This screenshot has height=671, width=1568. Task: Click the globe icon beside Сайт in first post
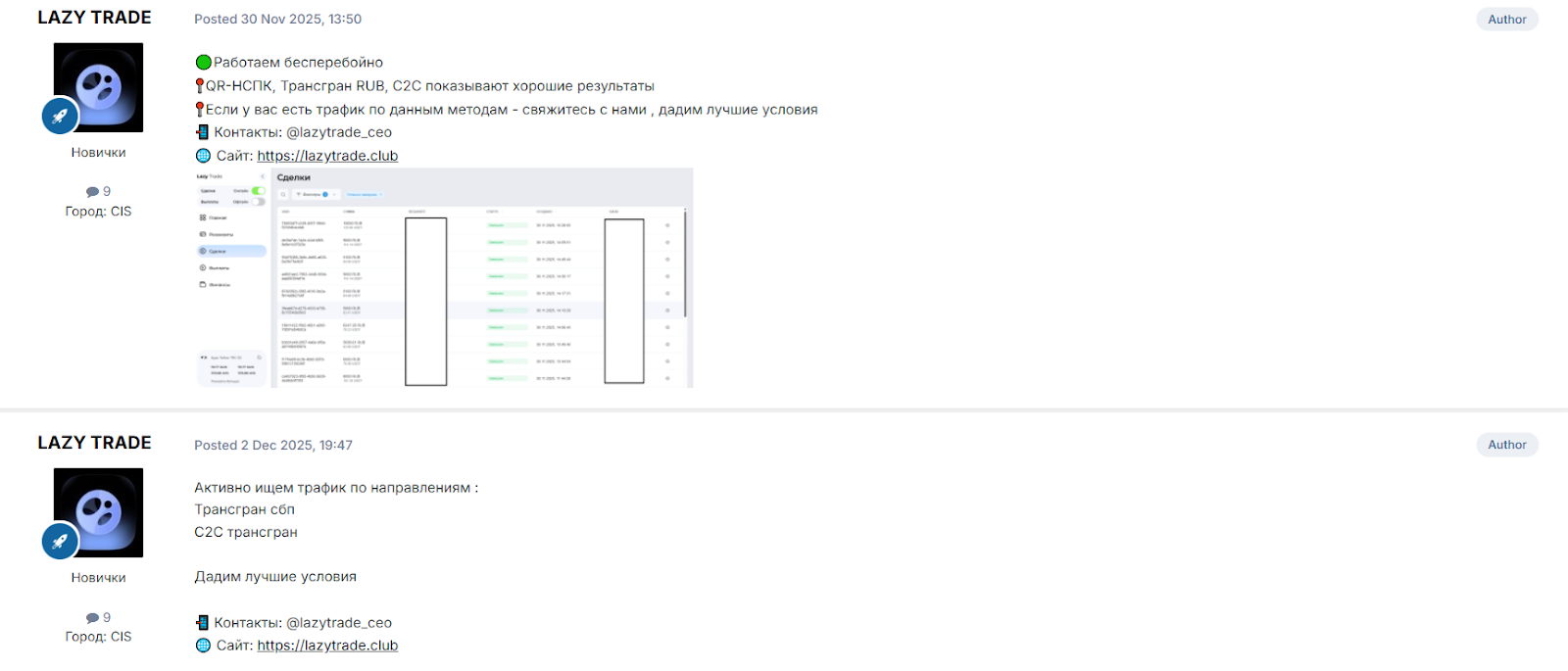point(203,156)
